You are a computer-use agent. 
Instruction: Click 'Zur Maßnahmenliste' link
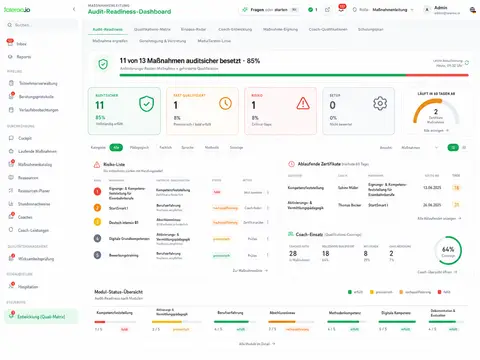pyautogui.click(x=250, y=270)
